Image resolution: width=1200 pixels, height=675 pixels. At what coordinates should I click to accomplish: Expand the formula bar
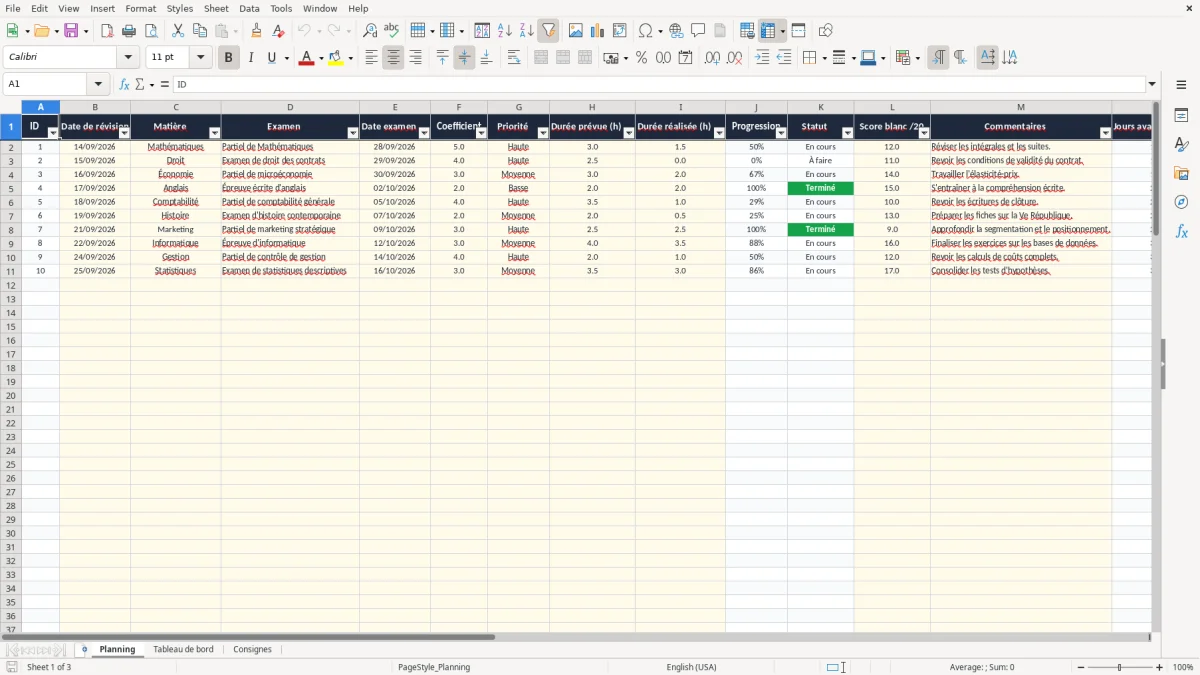click(x=1152, y=84)
